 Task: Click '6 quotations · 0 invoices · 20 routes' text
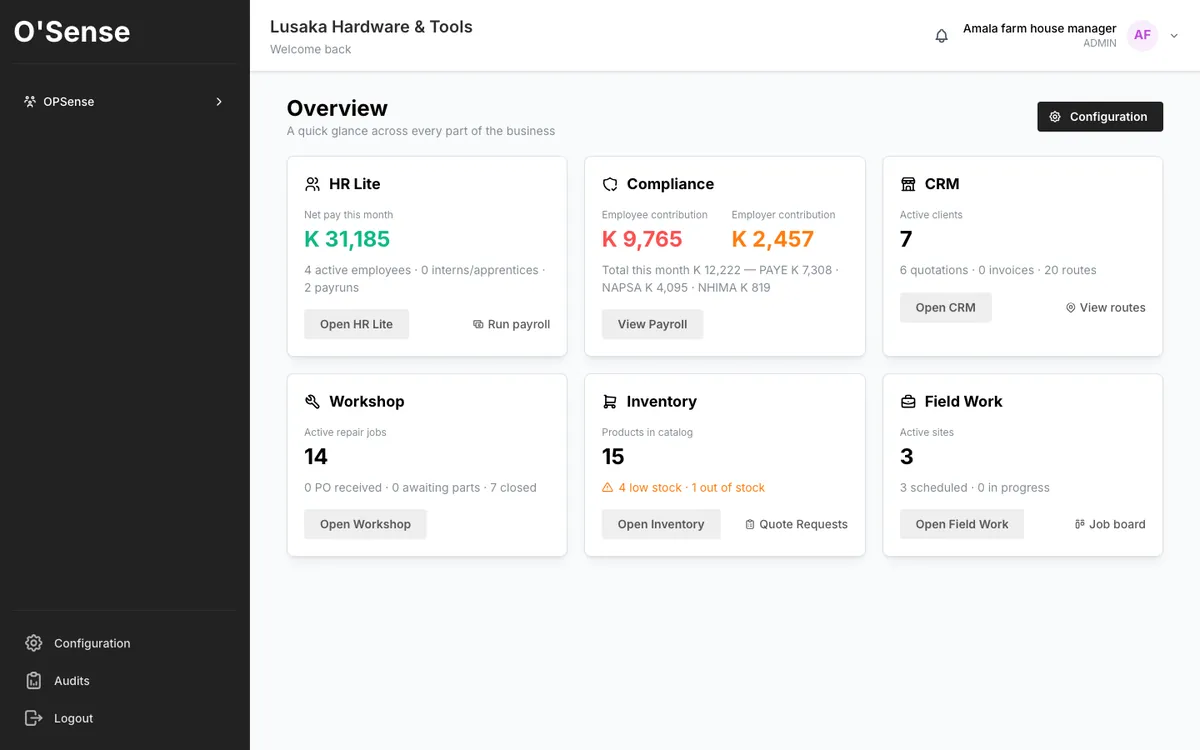click(x=998, y=270)
